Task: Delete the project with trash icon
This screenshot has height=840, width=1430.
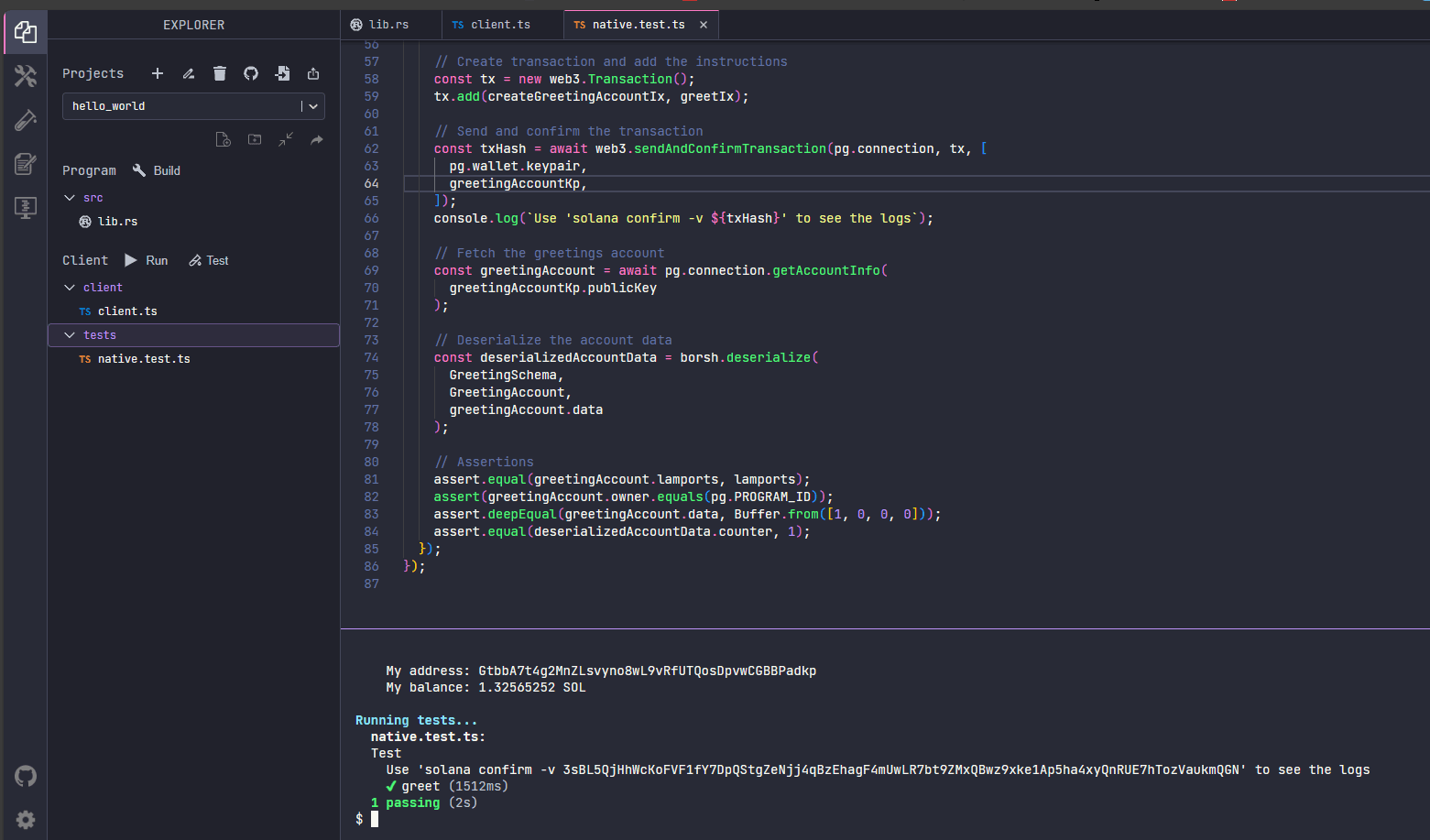Action: [x=220, y=73]
